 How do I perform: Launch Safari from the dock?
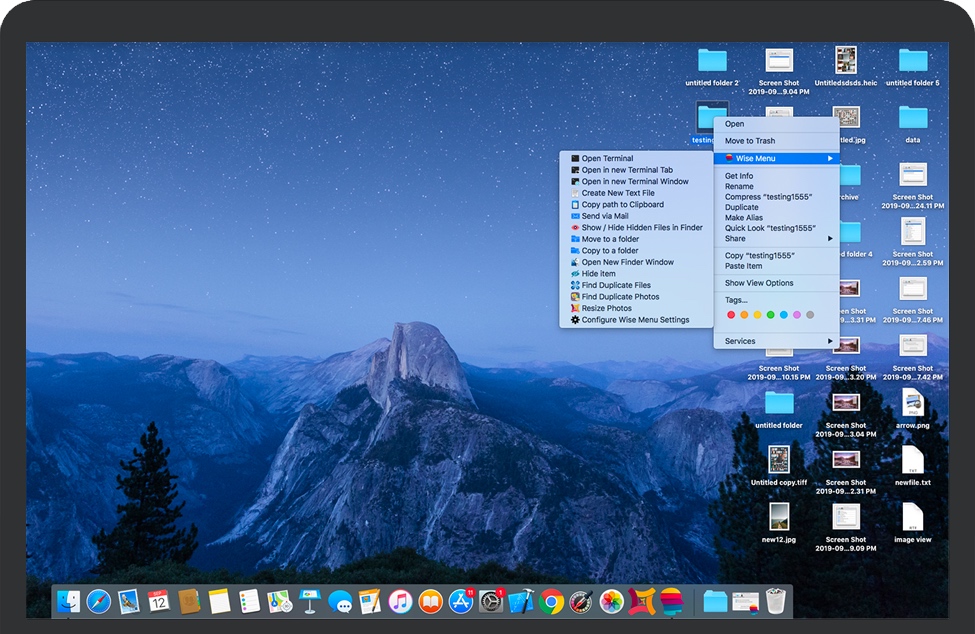tap(98, 601)
